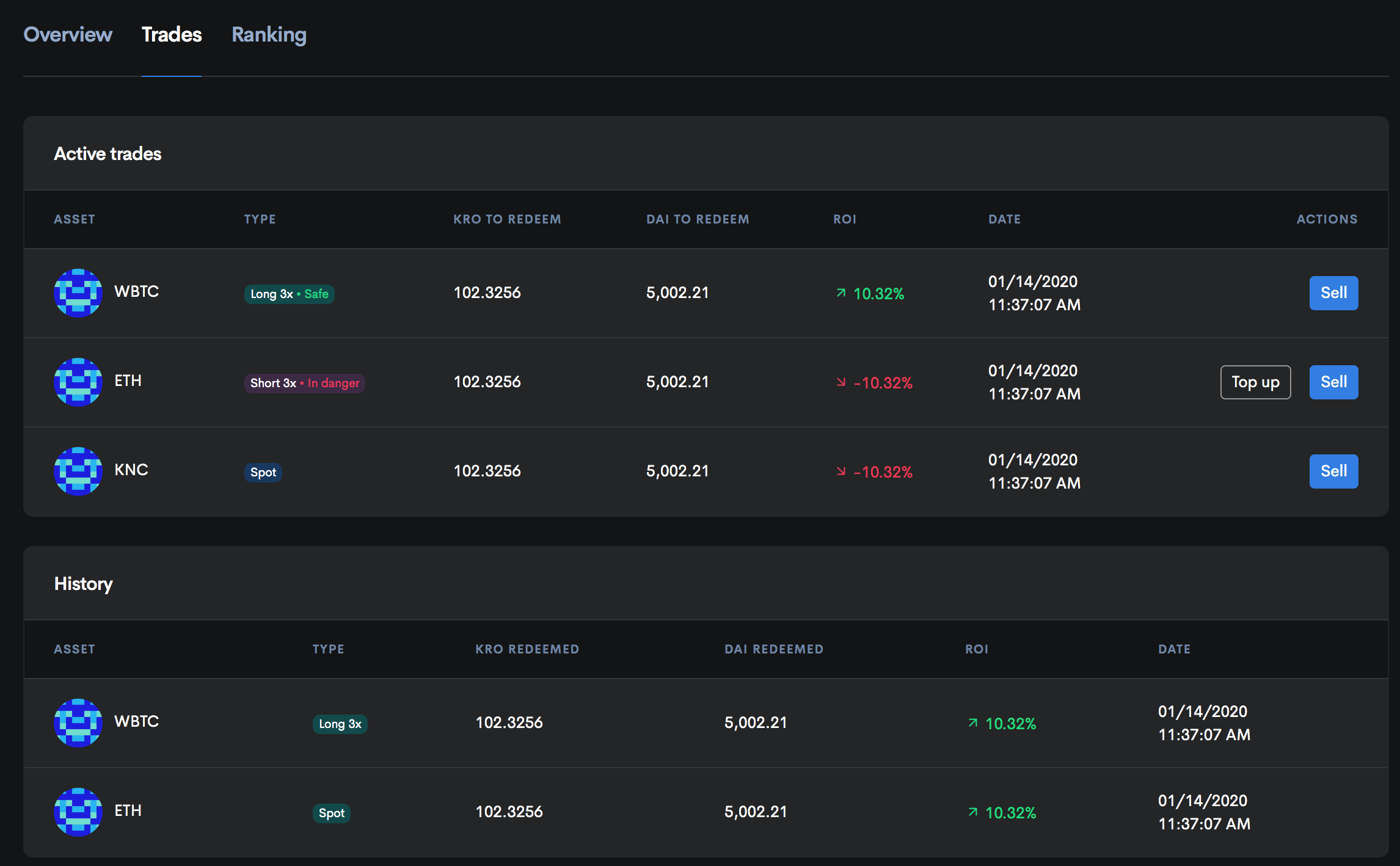1400x866 pixels.
Task: Click the ASSET column header in Active trades
Action: (x=75, y=219)
